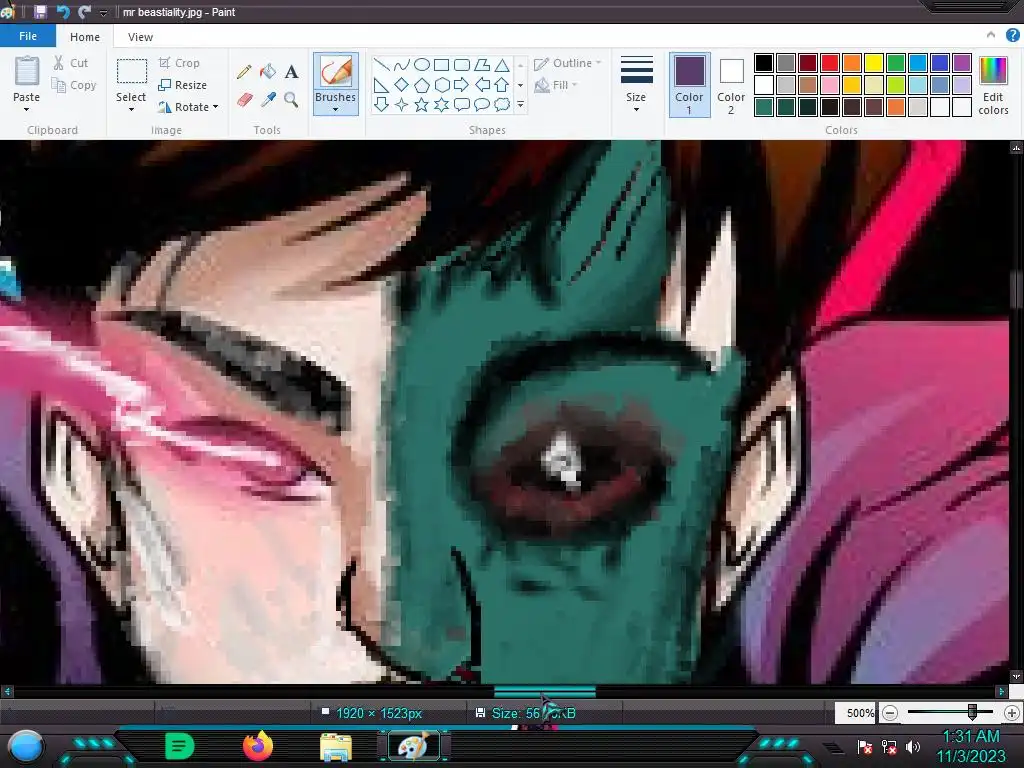Choose the Oval shape
The height and width of the screenshot is (768, 1024).
pos(422,65)
